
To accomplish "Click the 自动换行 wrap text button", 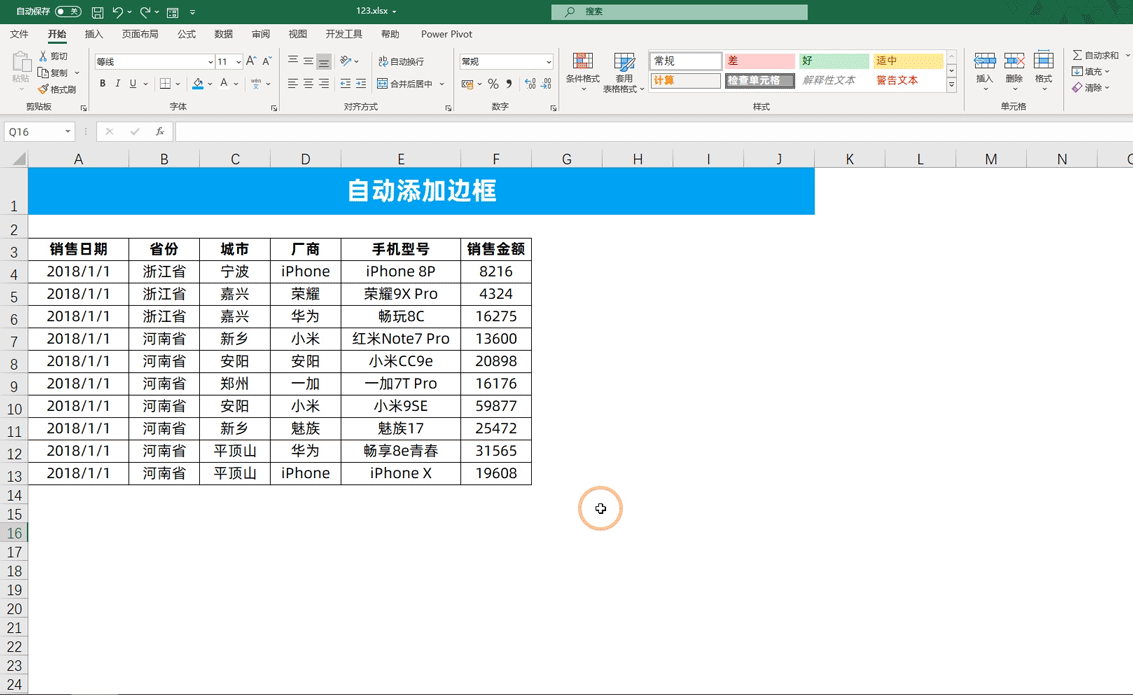I will point(401,61).
